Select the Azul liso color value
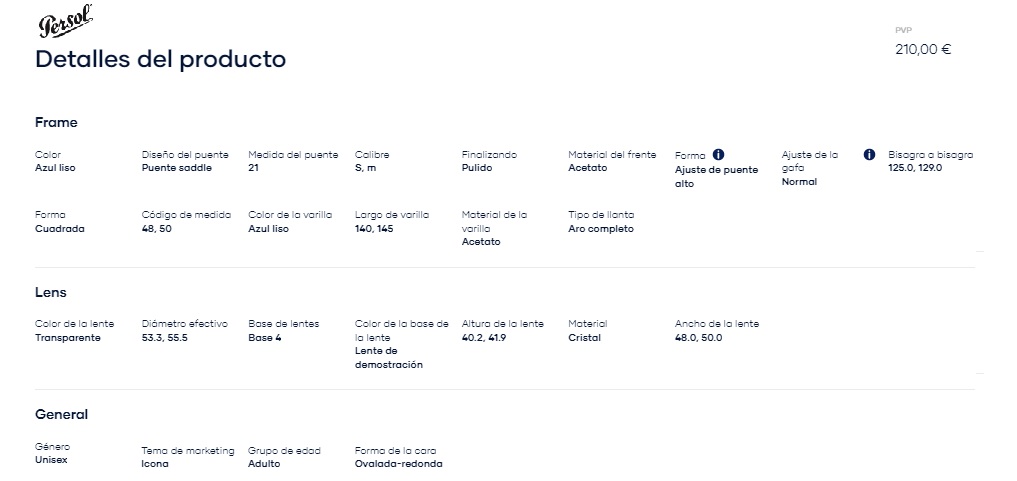 pos(55,168)
